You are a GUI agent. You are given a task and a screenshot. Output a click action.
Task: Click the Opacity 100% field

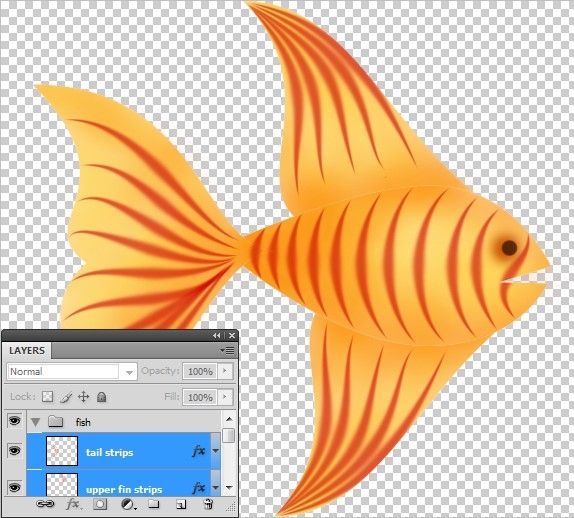(200, 371)
